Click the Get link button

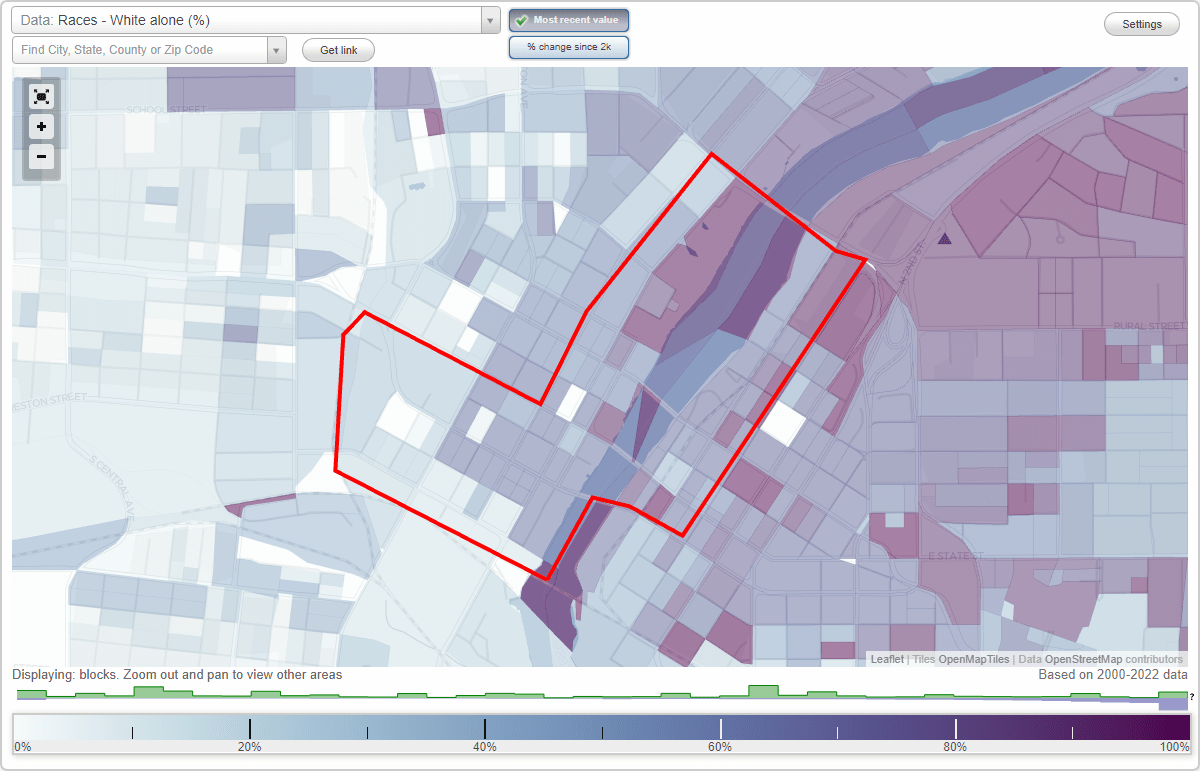(337, 49)
